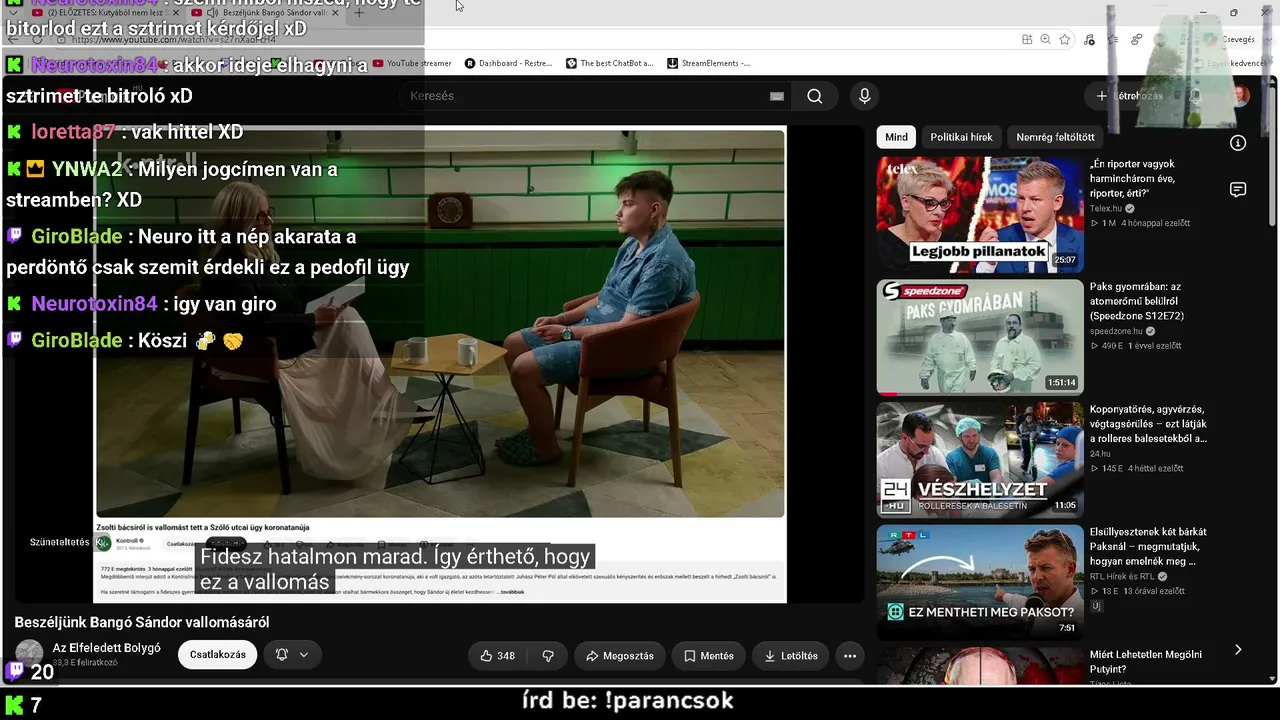
Task: Bookmark the page with the star icon
Action: point(1065,39)
